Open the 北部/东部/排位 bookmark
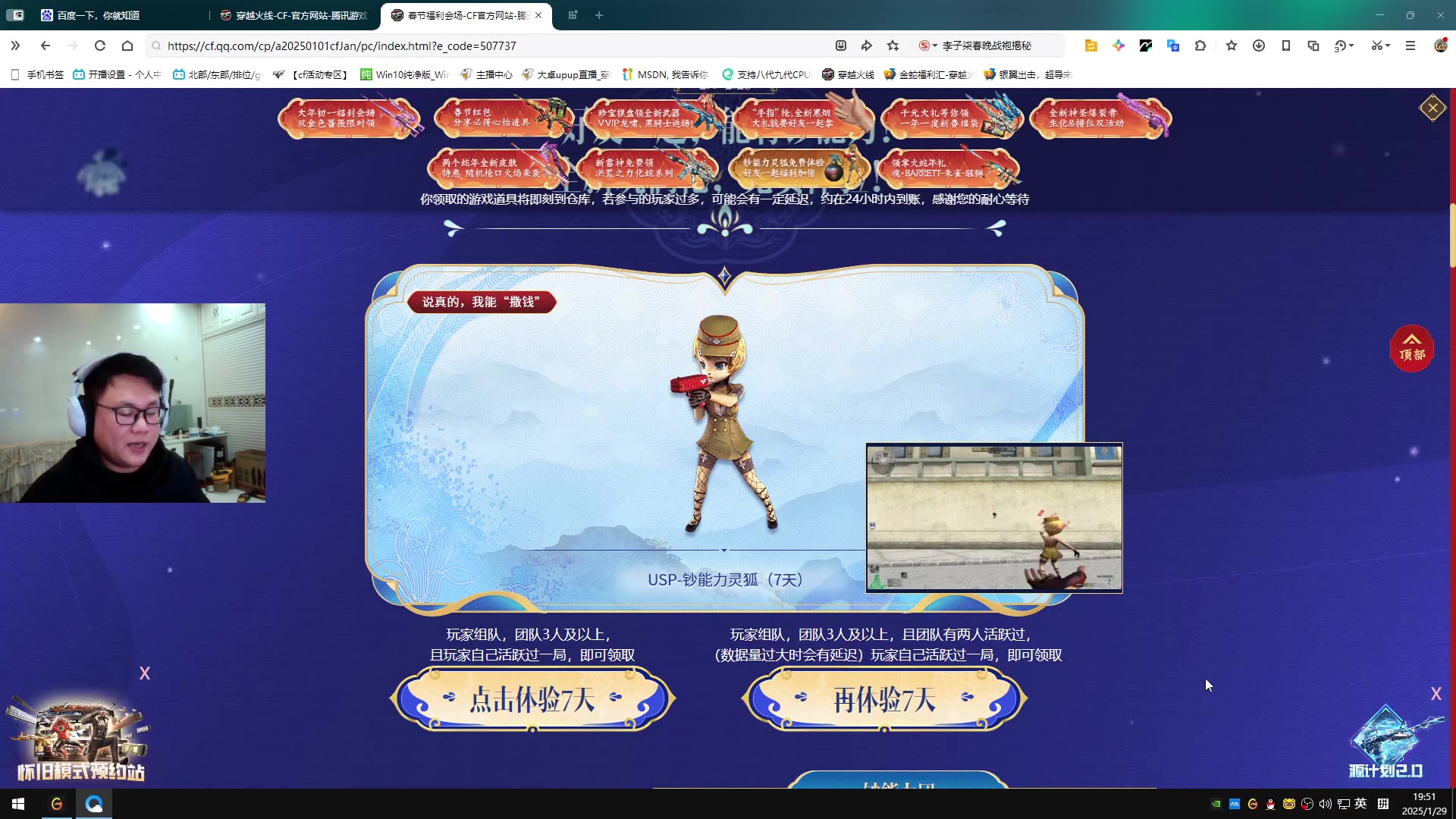The width and height of the screenshot is (1456, 819). (x=217, y=74)
